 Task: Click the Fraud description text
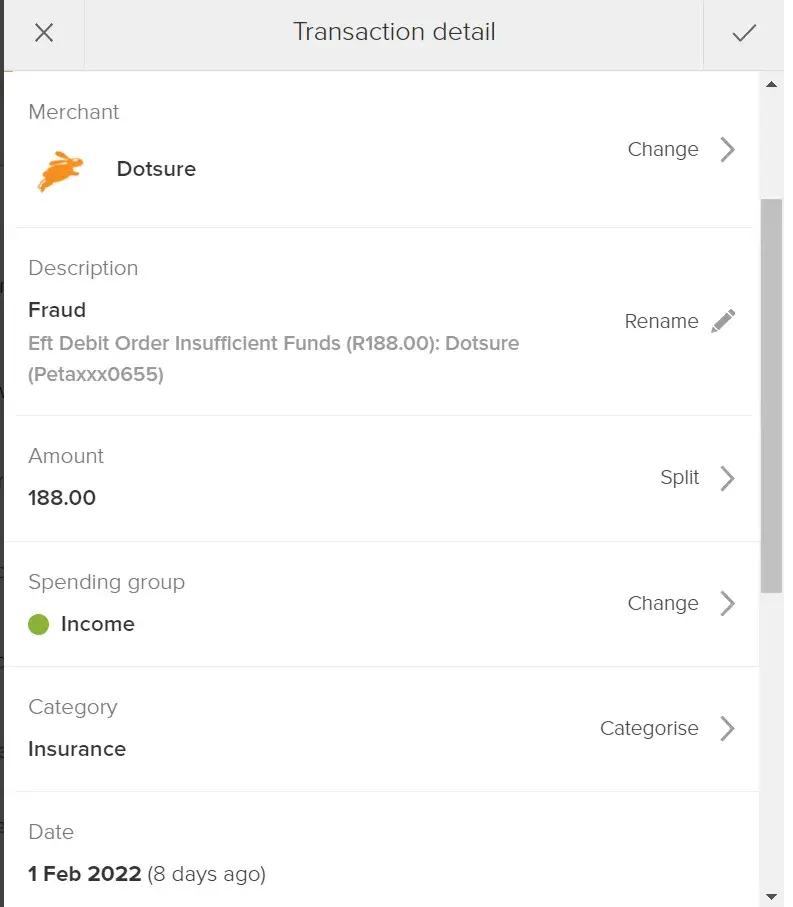tap(57, 310)
